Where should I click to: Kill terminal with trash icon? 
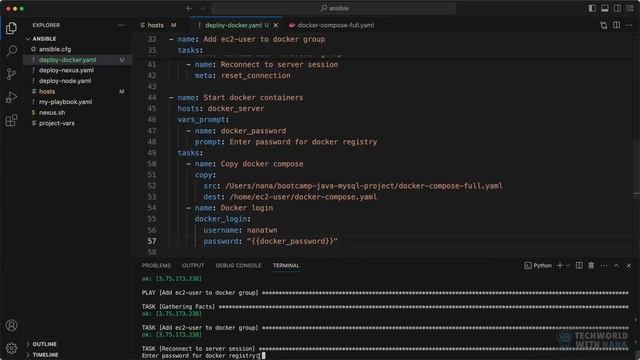[591, 266]
